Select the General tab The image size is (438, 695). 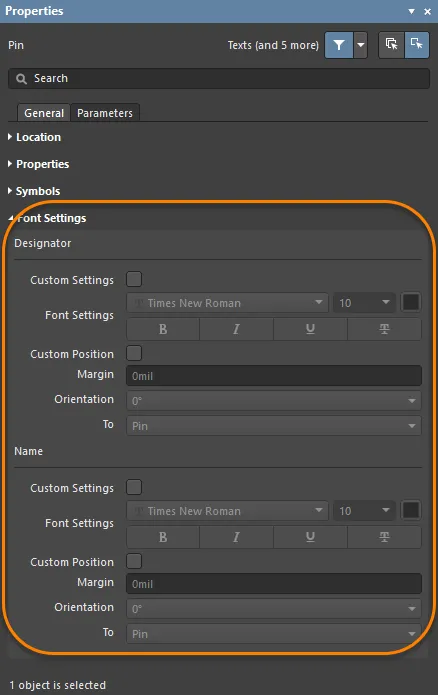tap(44, 113)
